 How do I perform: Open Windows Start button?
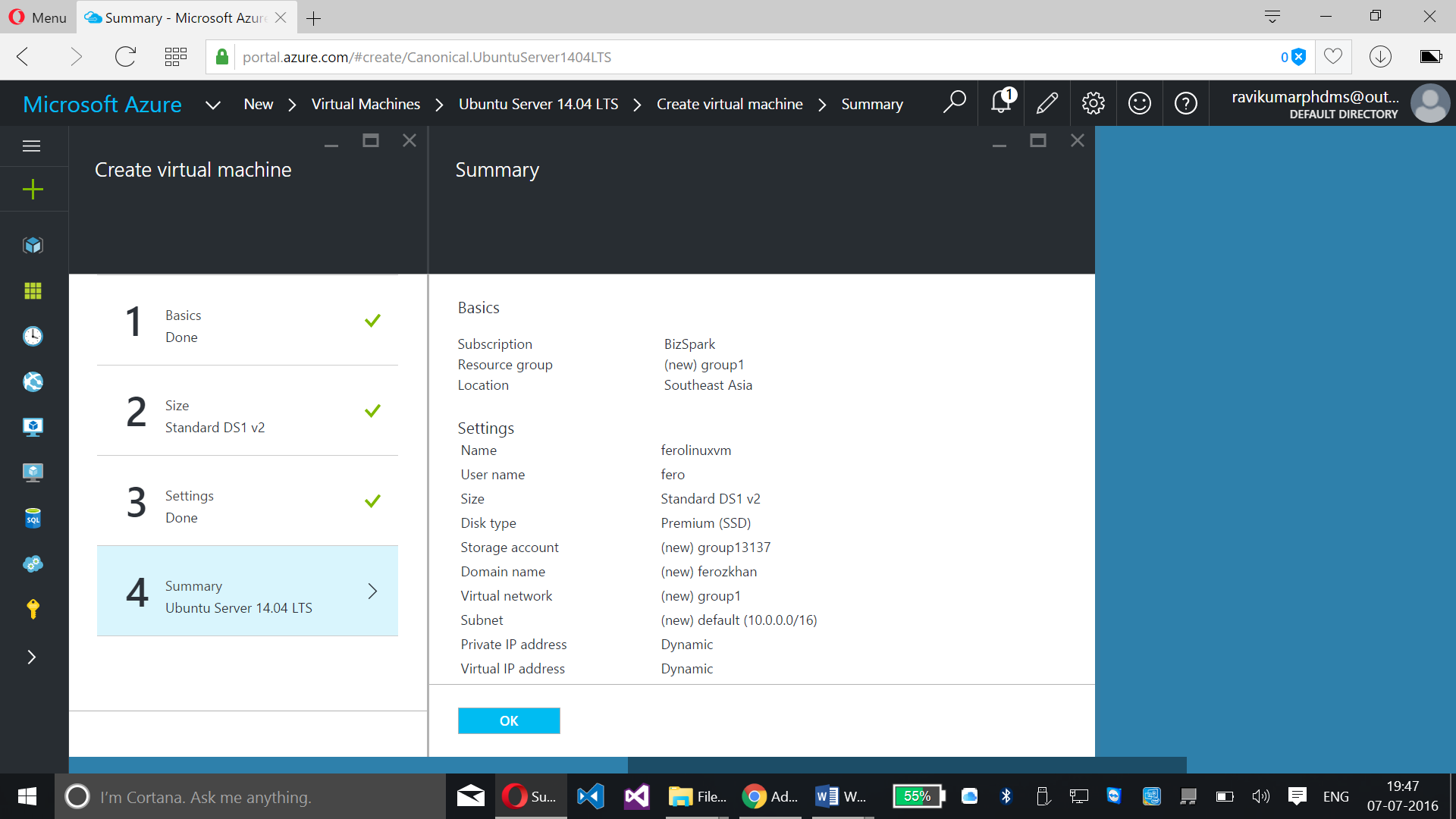tap(27, 796)
